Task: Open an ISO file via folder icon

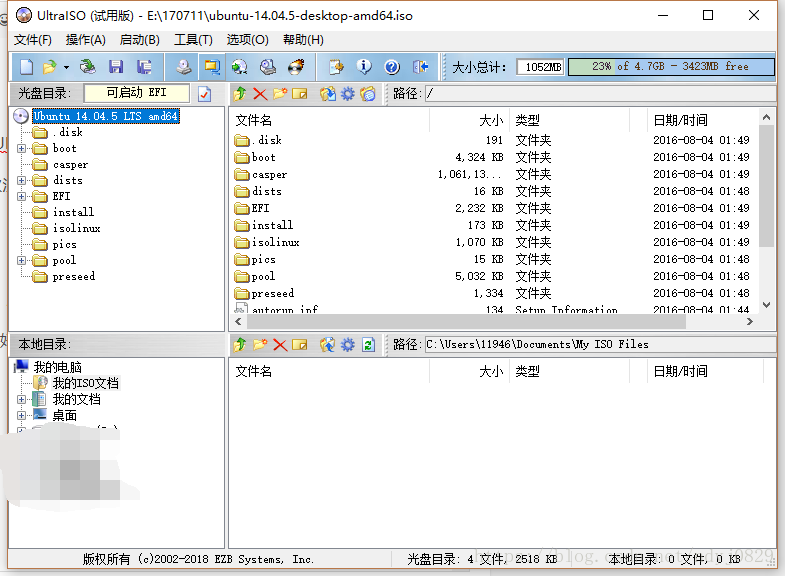Action: tap(50, 67)
